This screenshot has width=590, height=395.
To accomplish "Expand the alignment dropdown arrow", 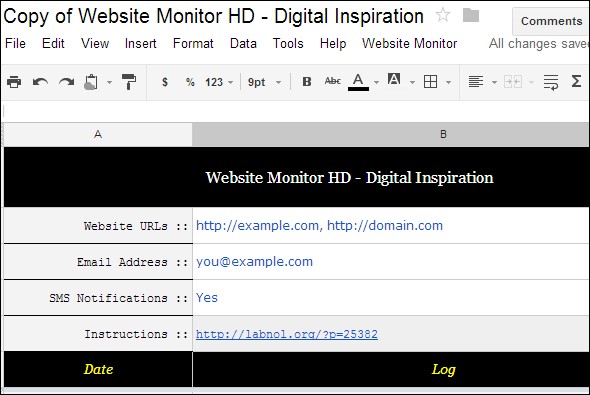I will point(494,82).
